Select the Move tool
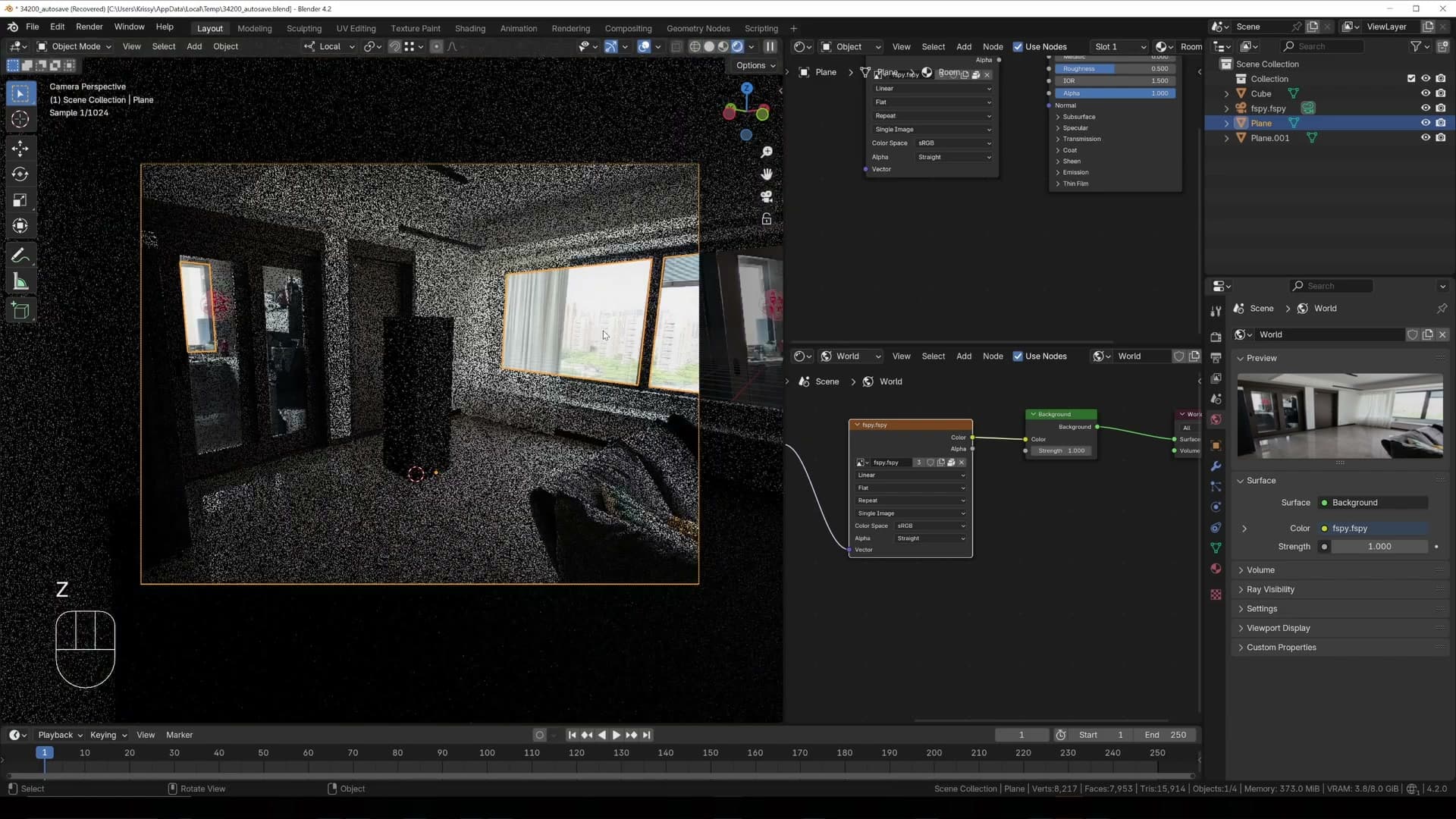 pos(20,148)
